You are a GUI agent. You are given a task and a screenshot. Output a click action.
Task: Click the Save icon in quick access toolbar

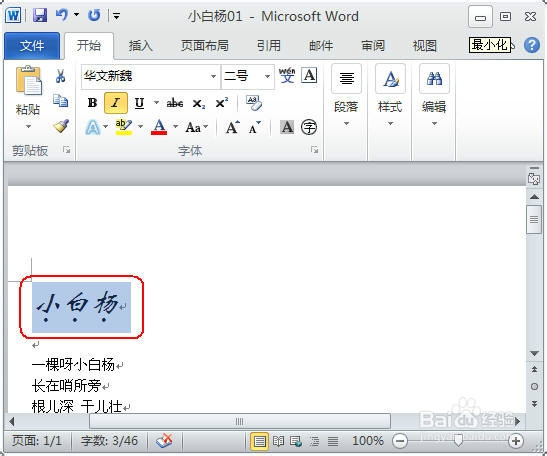click(40, 15)
